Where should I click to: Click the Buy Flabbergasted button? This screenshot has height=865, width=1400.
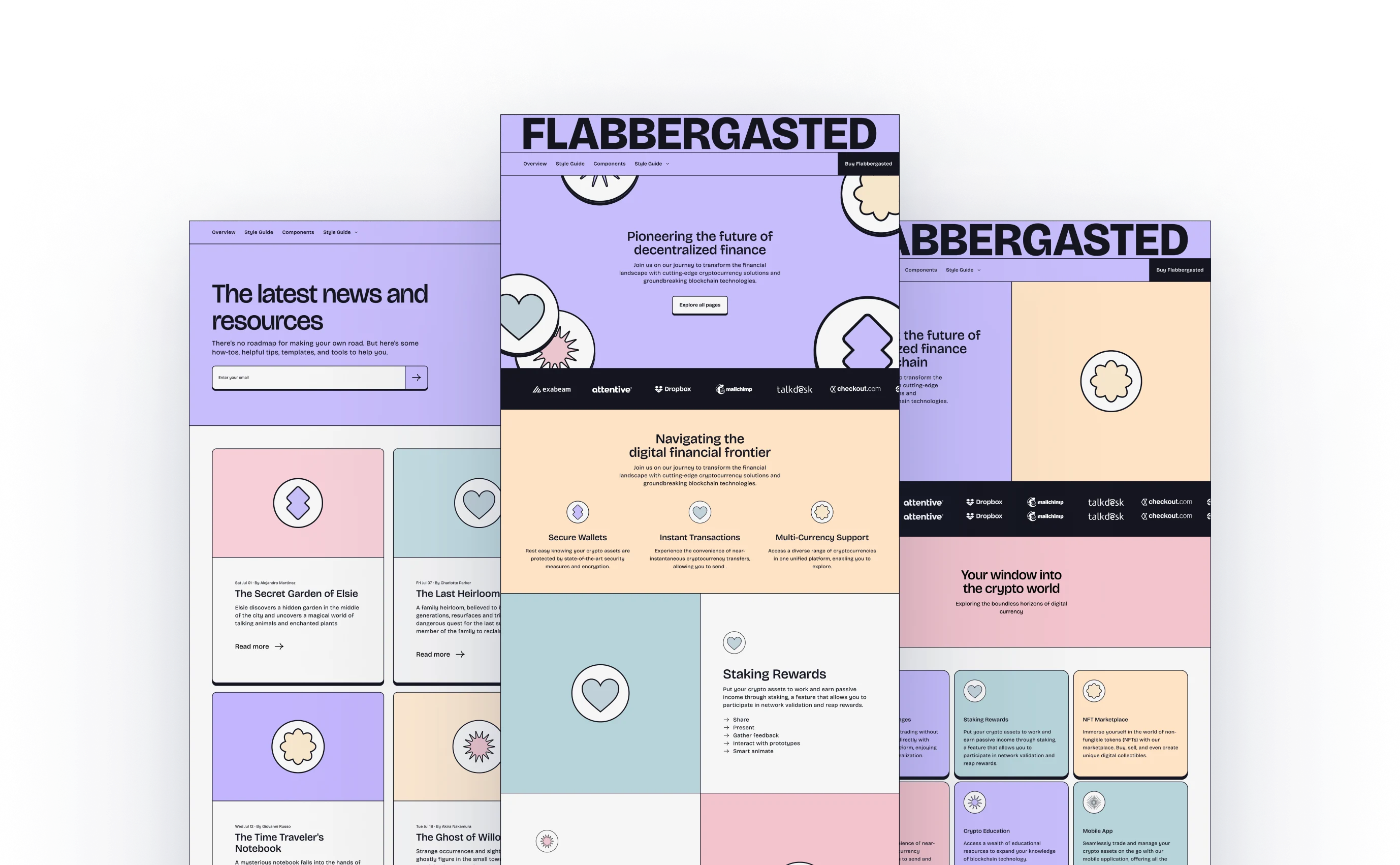[867, 164]
